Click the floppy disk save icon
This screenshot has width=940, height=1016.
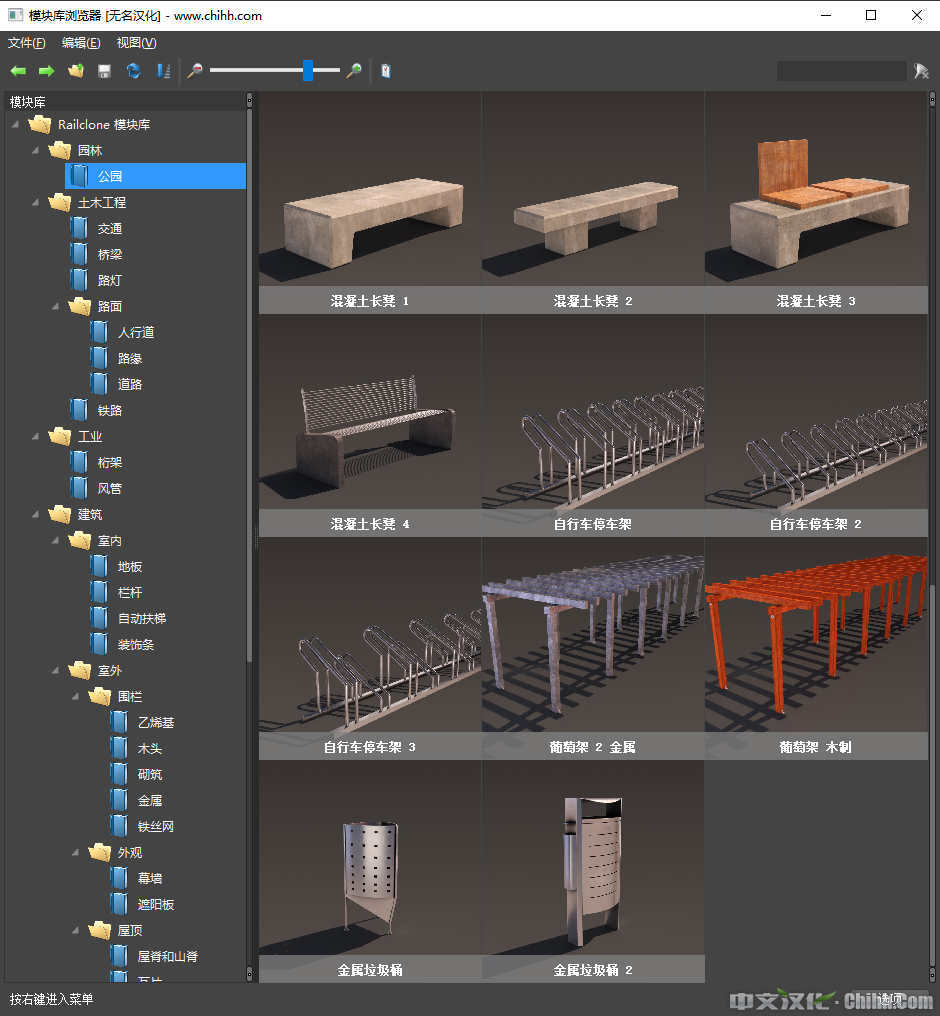pyautogui.click(x=104, y=71)
